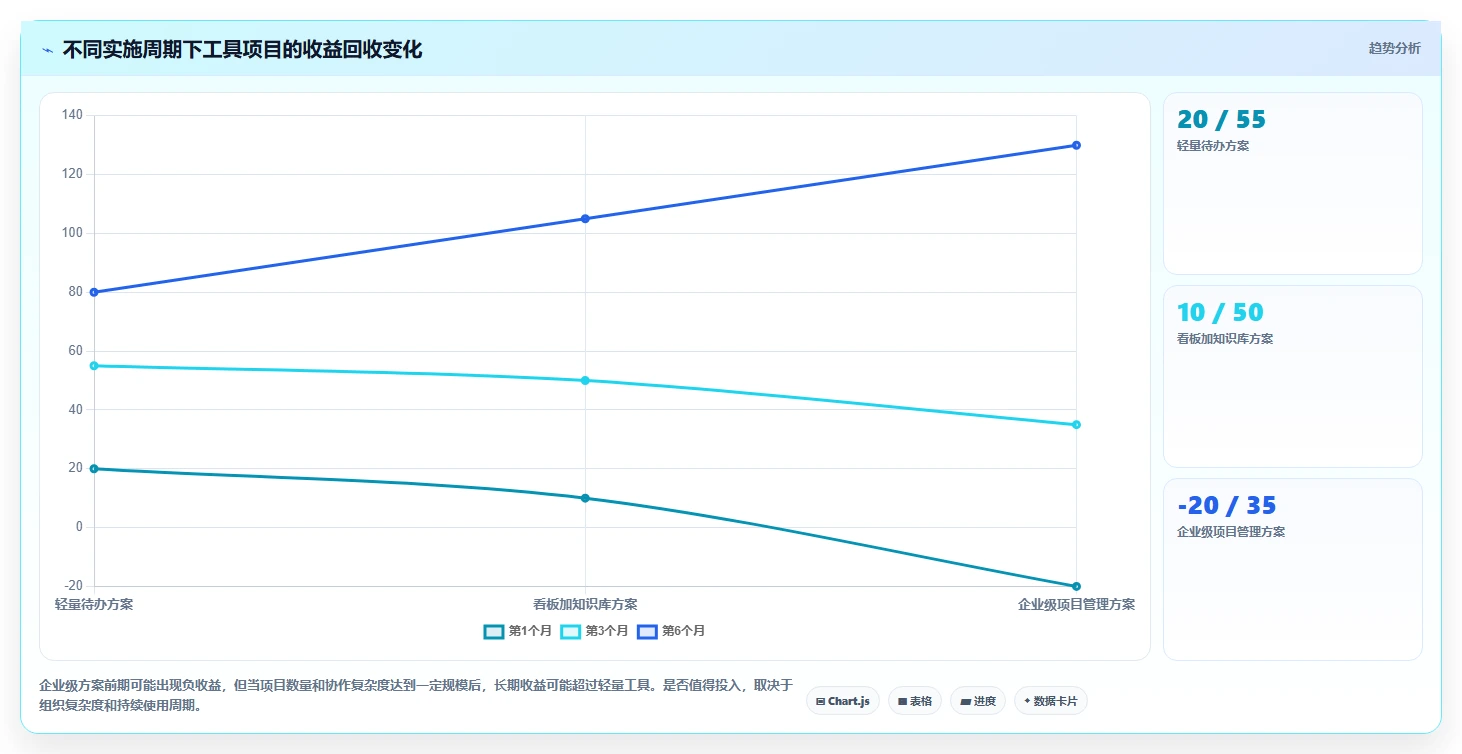
Task: Click the 趋势分析 label in header
Action: click(x=1394, y=49)
